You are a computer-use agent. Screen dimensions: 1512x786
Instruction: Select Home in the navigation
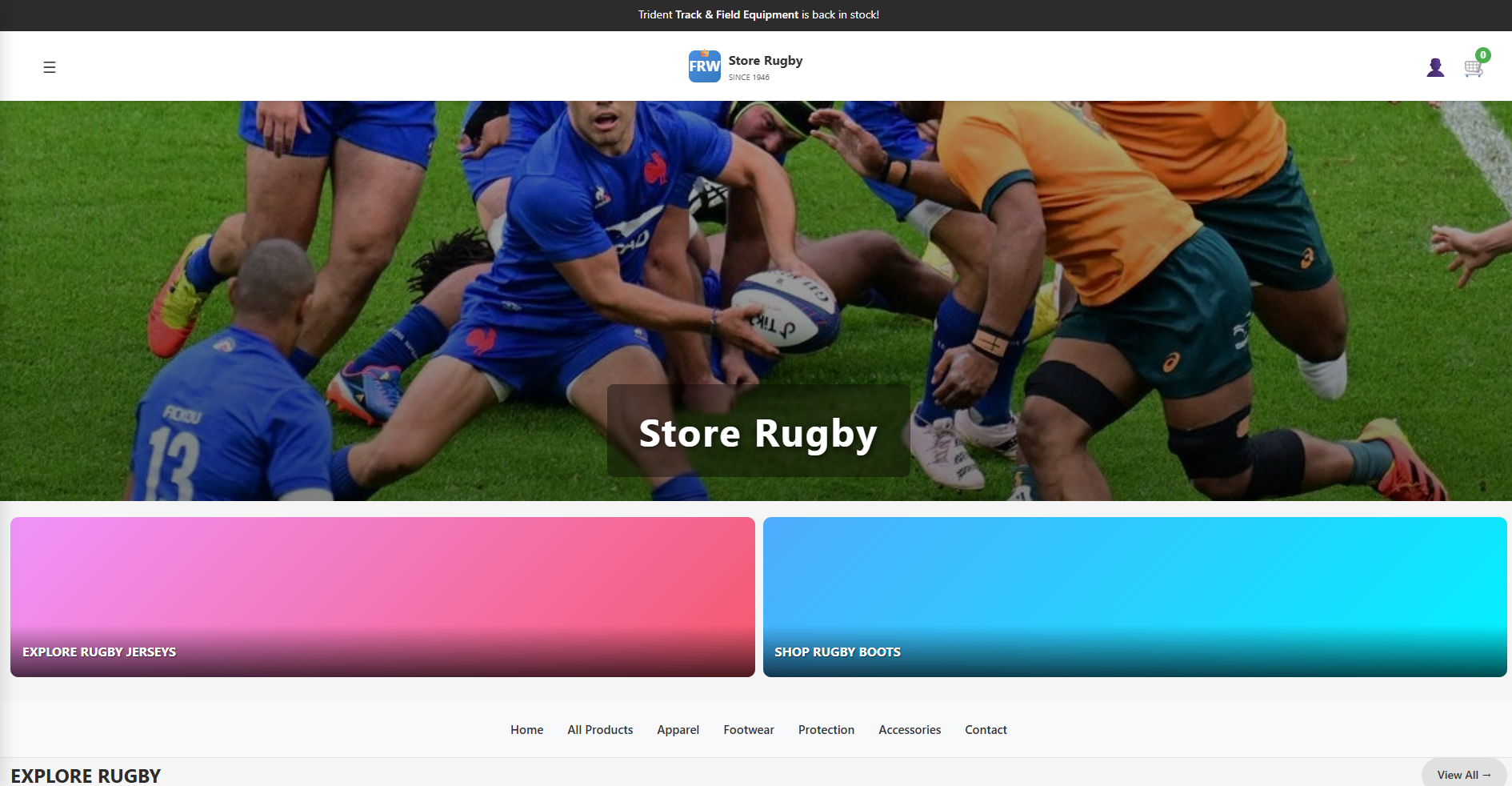(526, 730)
